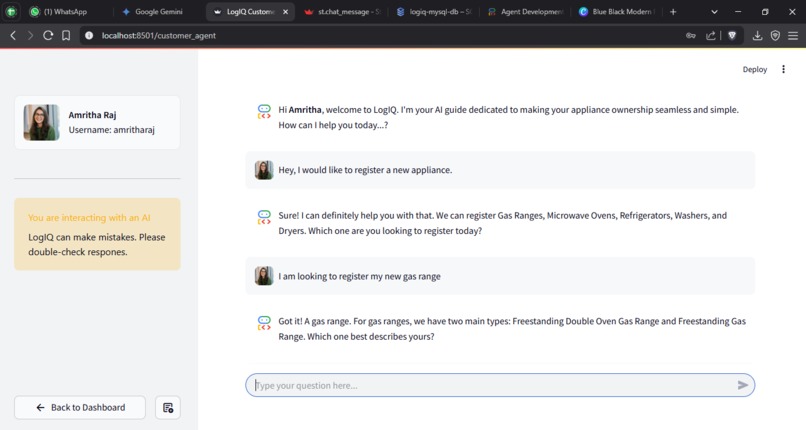The image size is (806, 430).
Task: Open the password key icon in address bar
Action: pyautogui.click(x=690, y=35)
